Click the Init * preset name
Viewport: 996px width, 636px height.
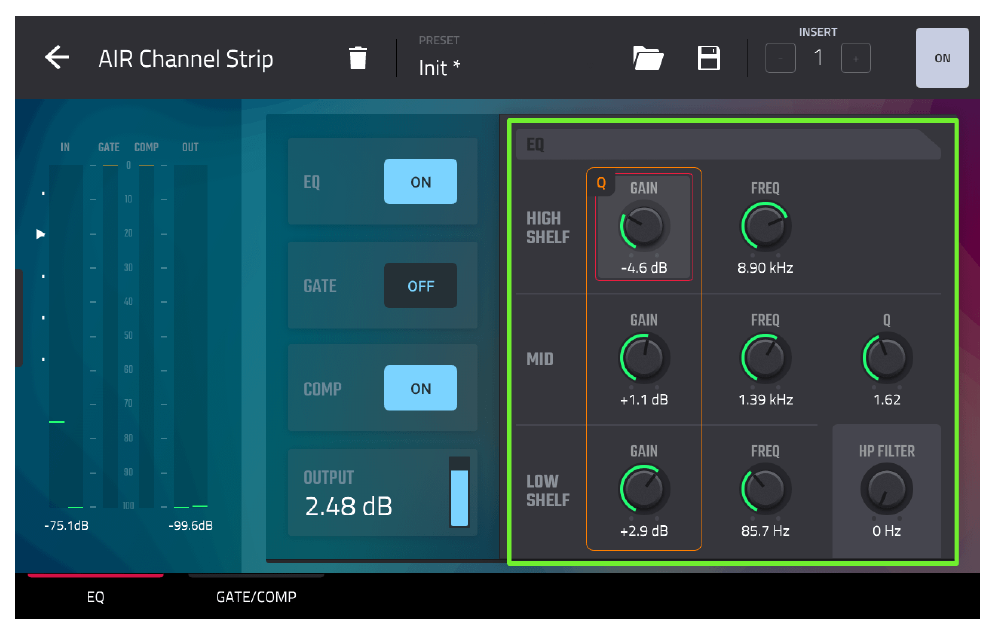coord(439,67)
